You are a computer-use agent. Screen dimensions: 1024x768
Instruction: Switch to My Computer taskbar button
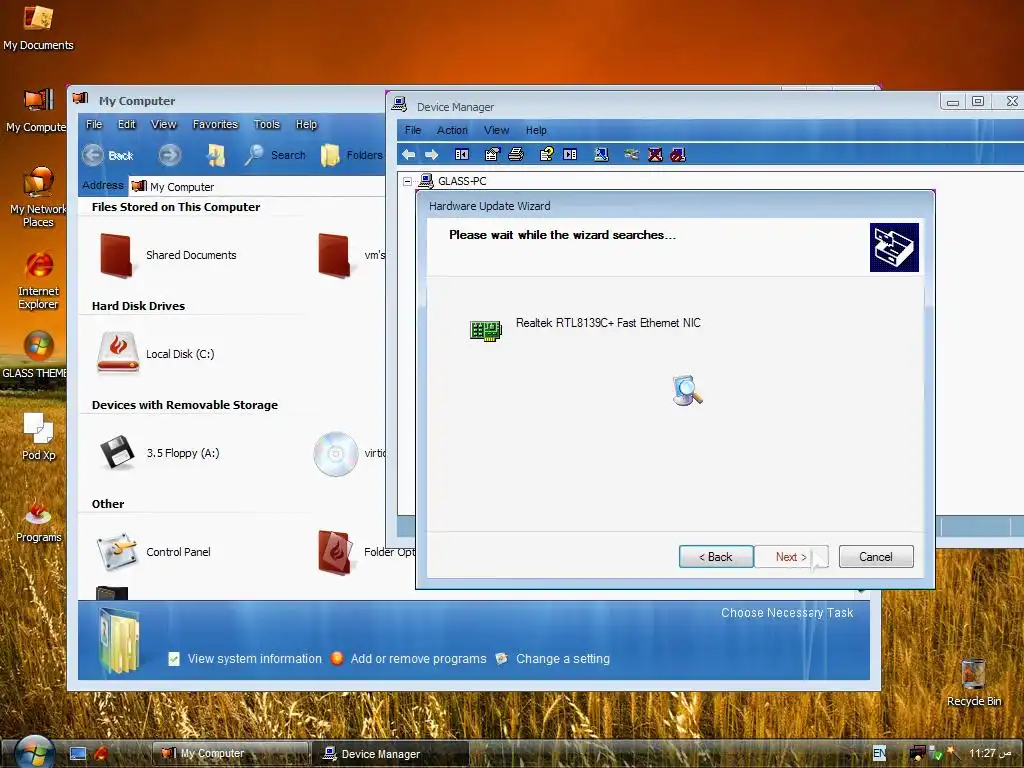231,753
